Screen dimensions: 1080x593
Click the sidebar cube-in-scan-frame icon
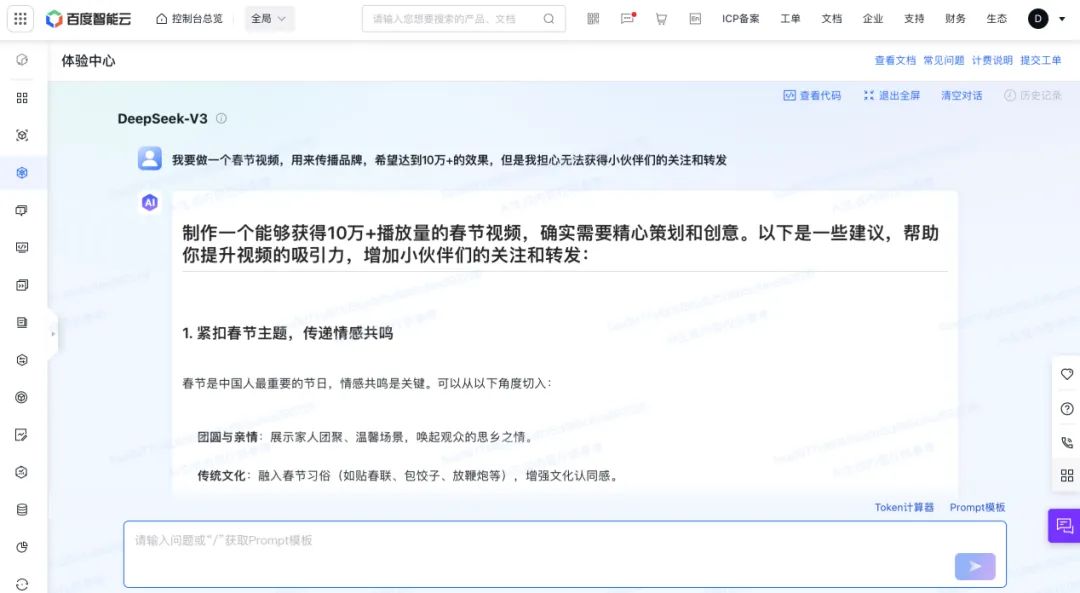22,136
